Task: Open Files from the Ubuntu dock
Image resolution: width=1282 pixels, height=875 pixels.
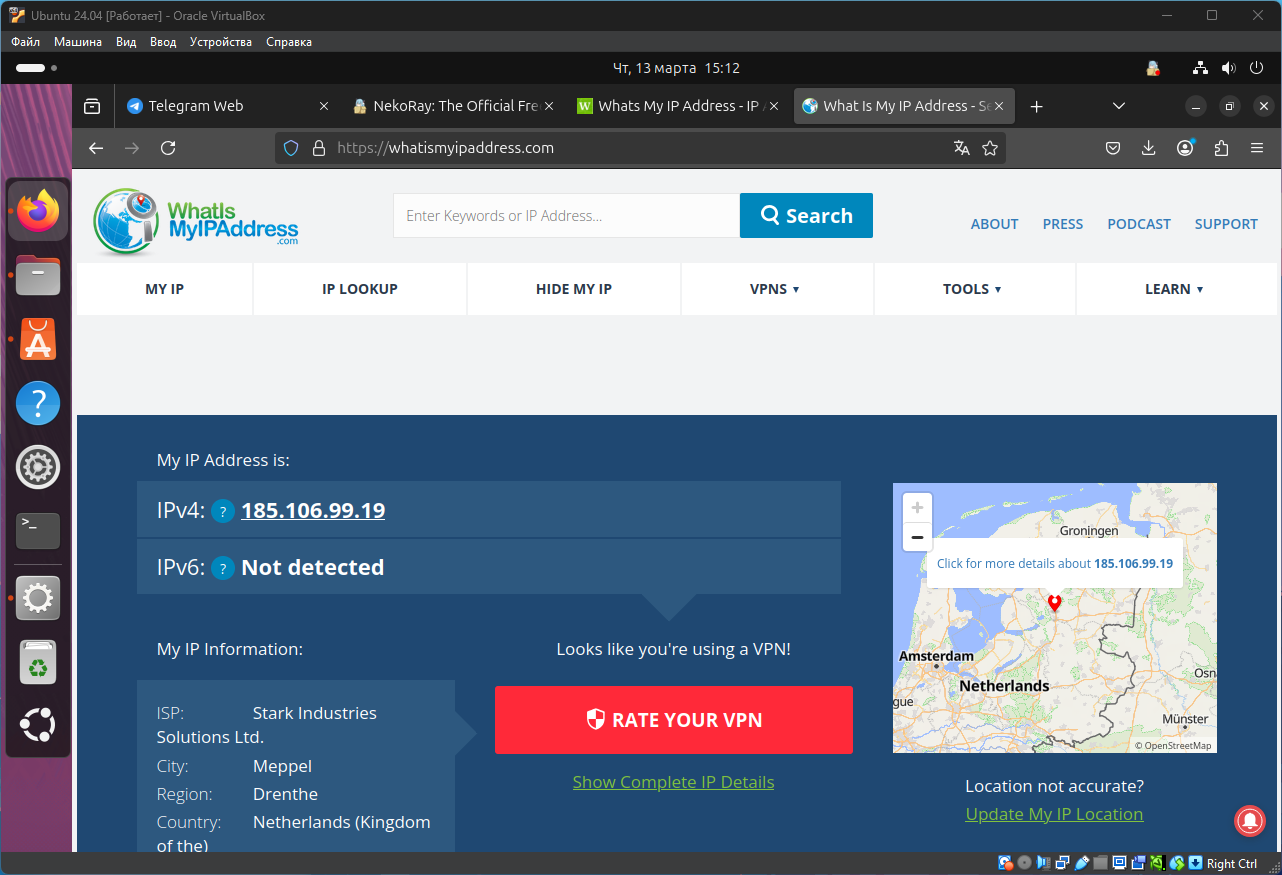Action: point(38,275)
